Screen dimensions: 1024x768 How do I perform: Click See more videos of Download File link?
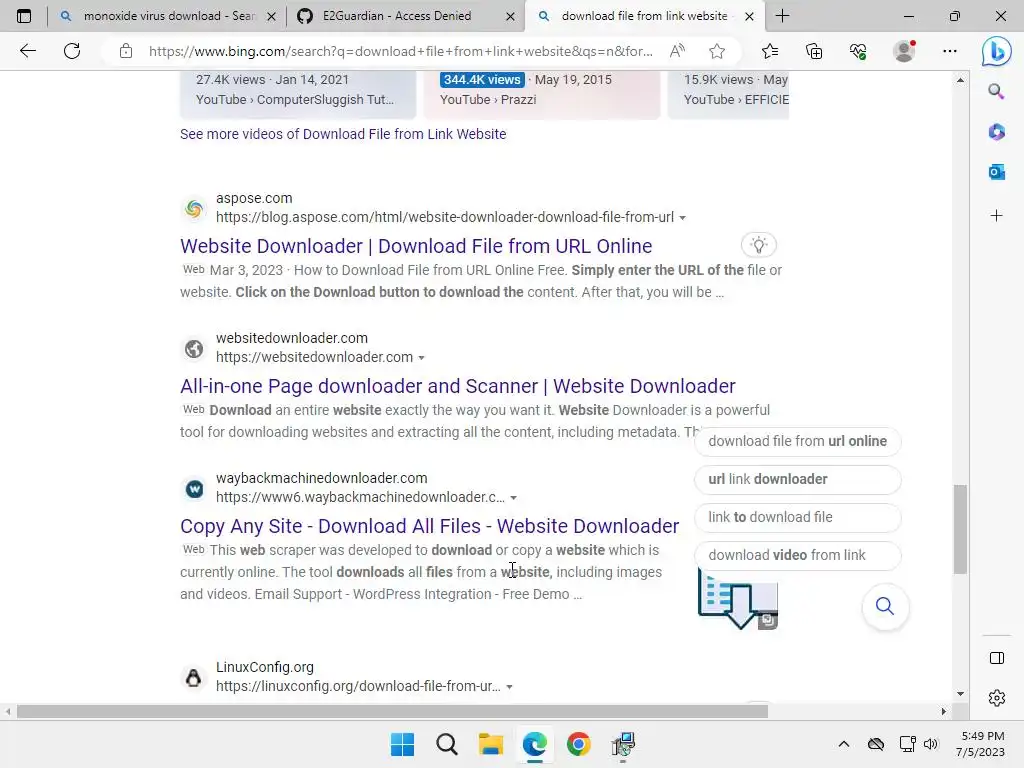(x=343, y=134)
